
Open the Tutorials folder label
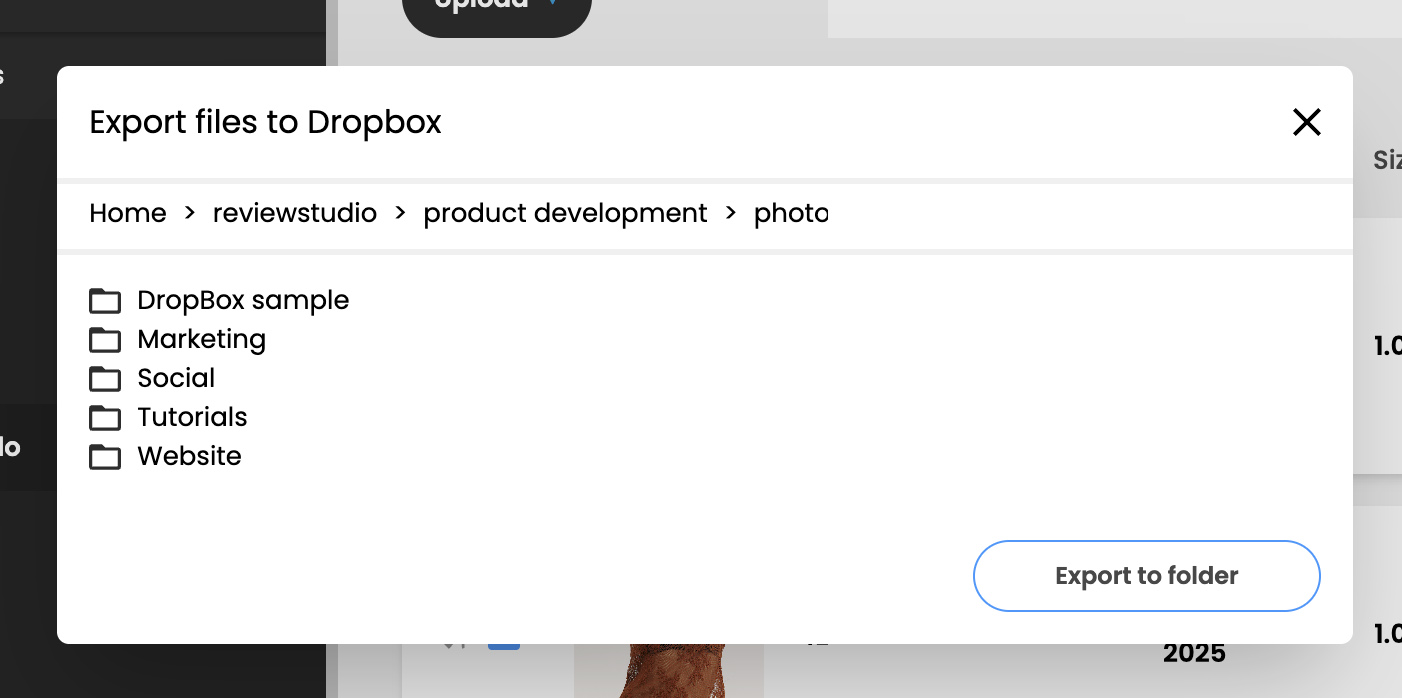[192, 418]
